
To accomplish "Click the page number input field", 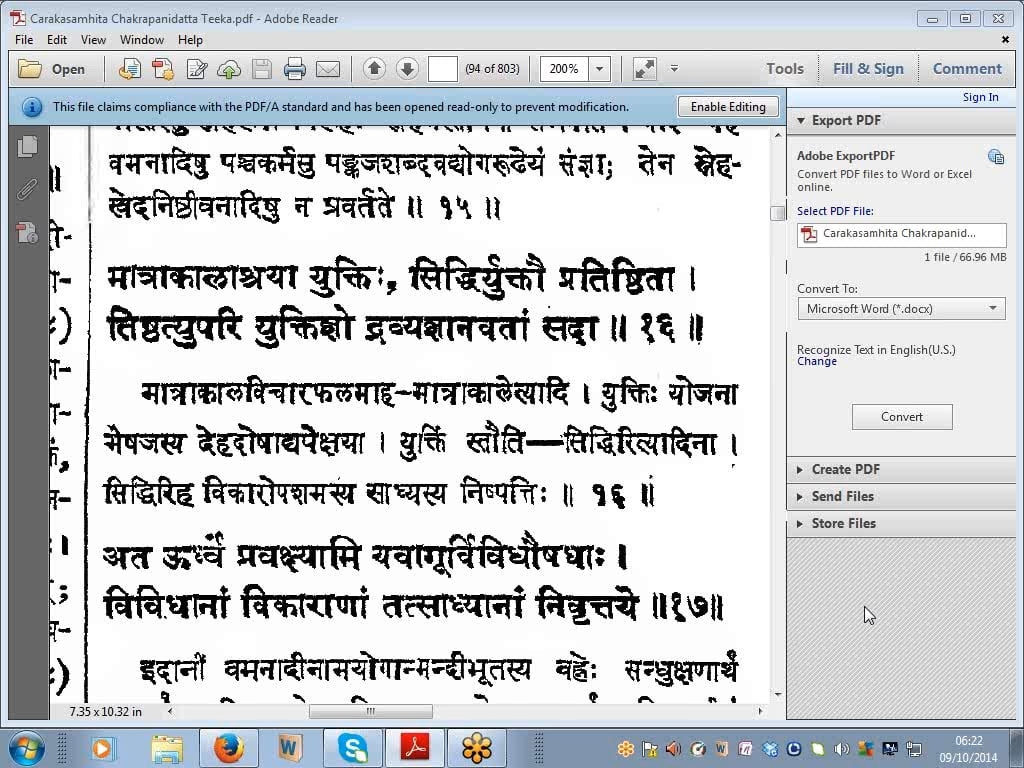I will pos(442,69).
